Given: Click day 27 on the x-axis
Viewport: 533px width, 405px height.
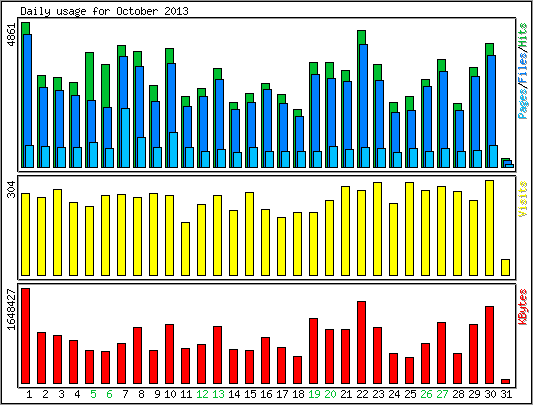Looking at the screenshot, I should pyautogui.click(x=442, y=394).
